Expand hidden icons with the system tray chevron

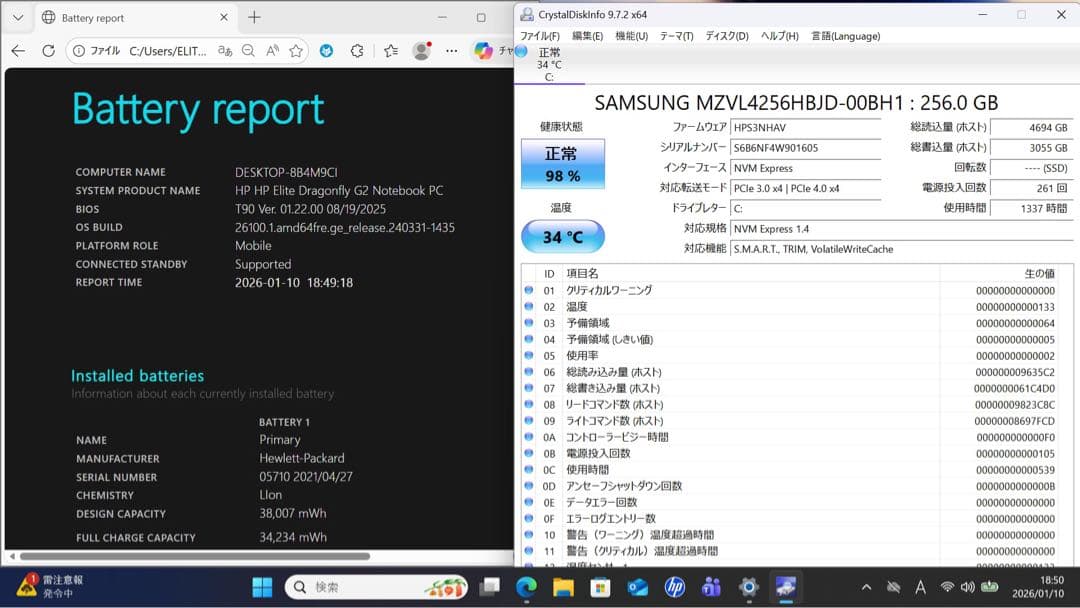coord(866,588)
